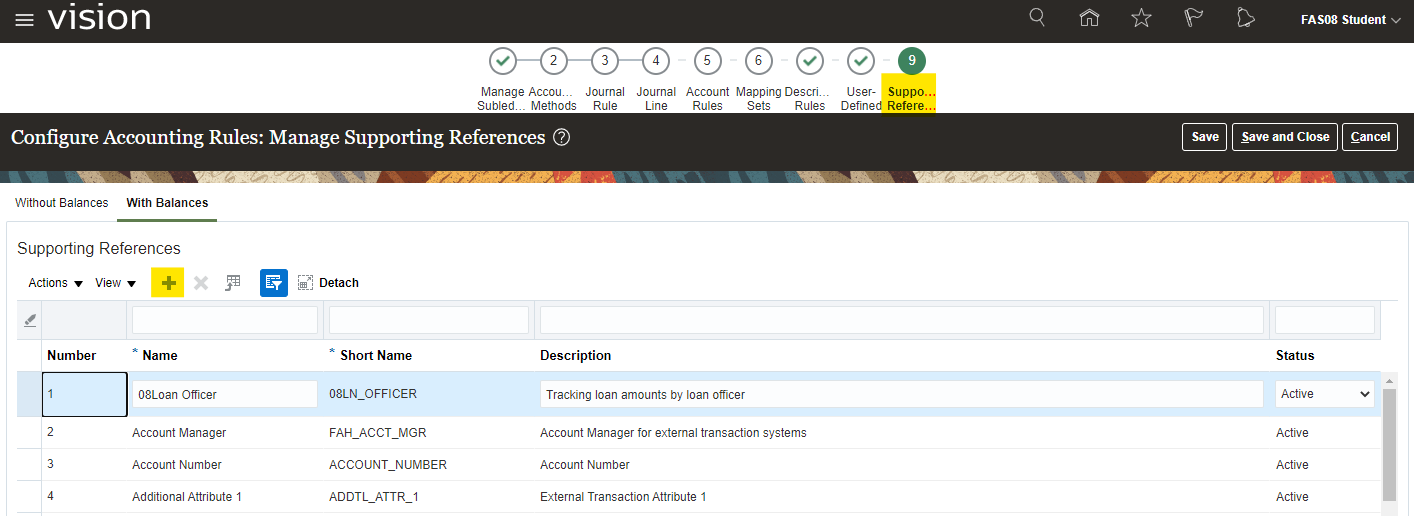Go to step 5 Account Rules
Viewport: 1414px width, 516px height.
coord(707,61)
